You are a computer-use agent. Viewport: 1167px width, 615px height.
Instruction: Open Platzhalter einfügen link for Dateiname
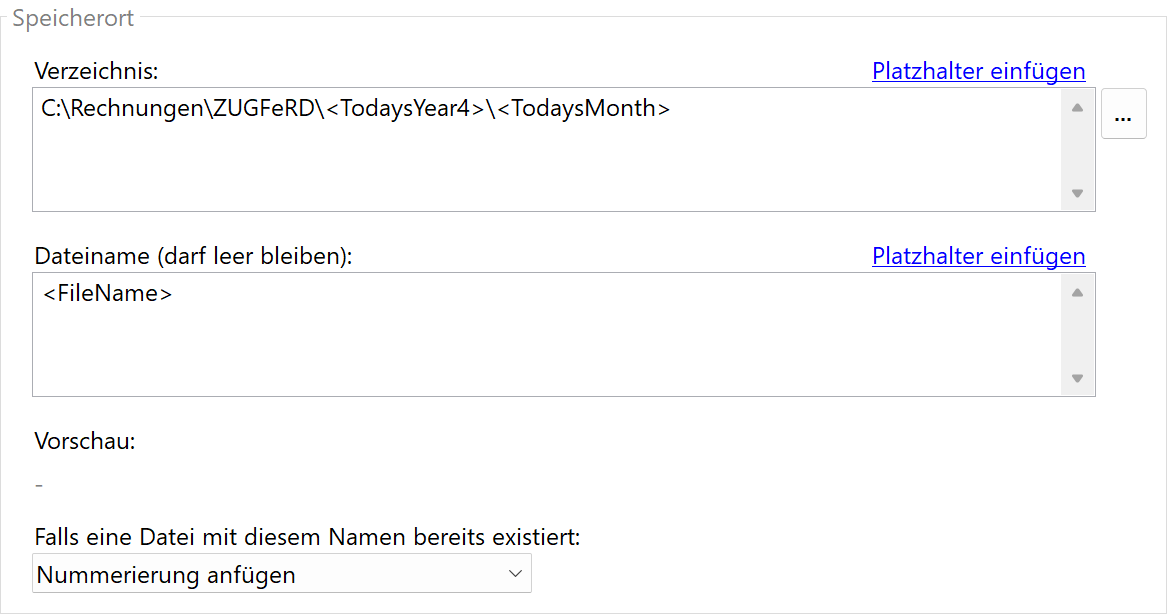978,256
